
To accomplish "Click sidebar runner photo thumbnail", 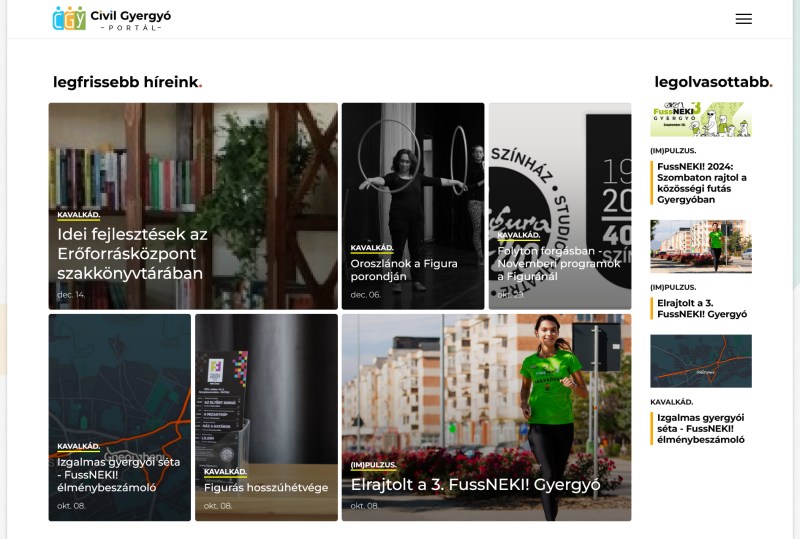I will tap(700, 246).
